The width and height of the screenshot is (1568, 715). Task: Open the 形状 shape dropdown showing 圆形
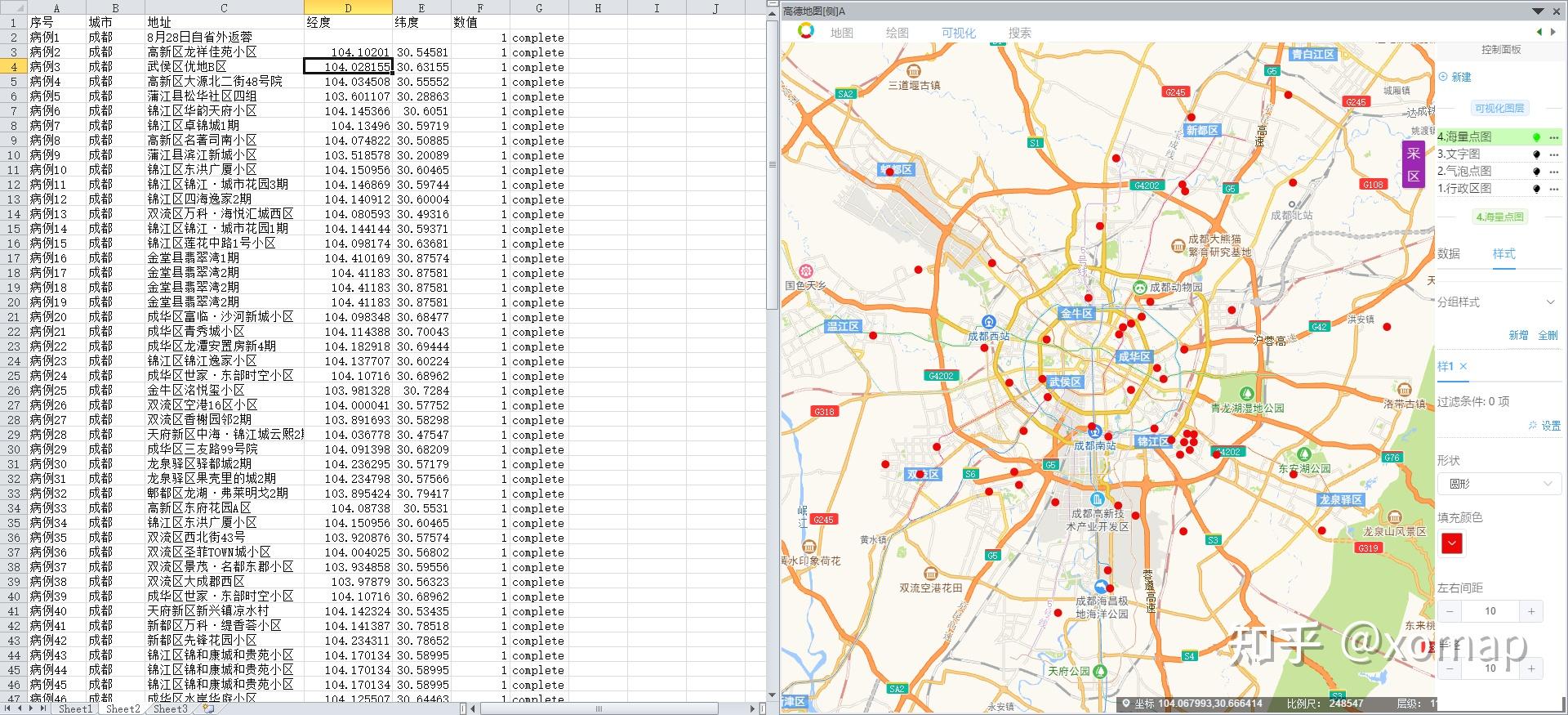pos(1499,484)
